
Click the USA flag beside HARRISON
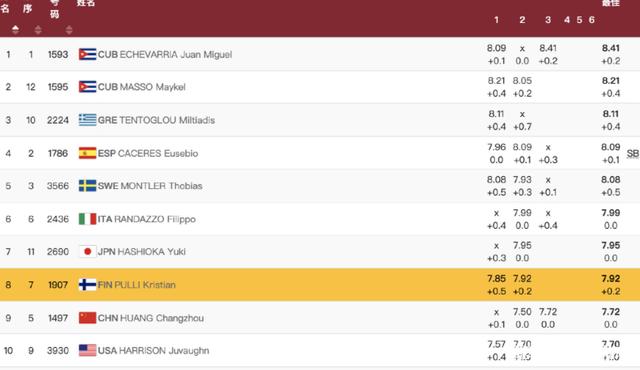point(87,350)
